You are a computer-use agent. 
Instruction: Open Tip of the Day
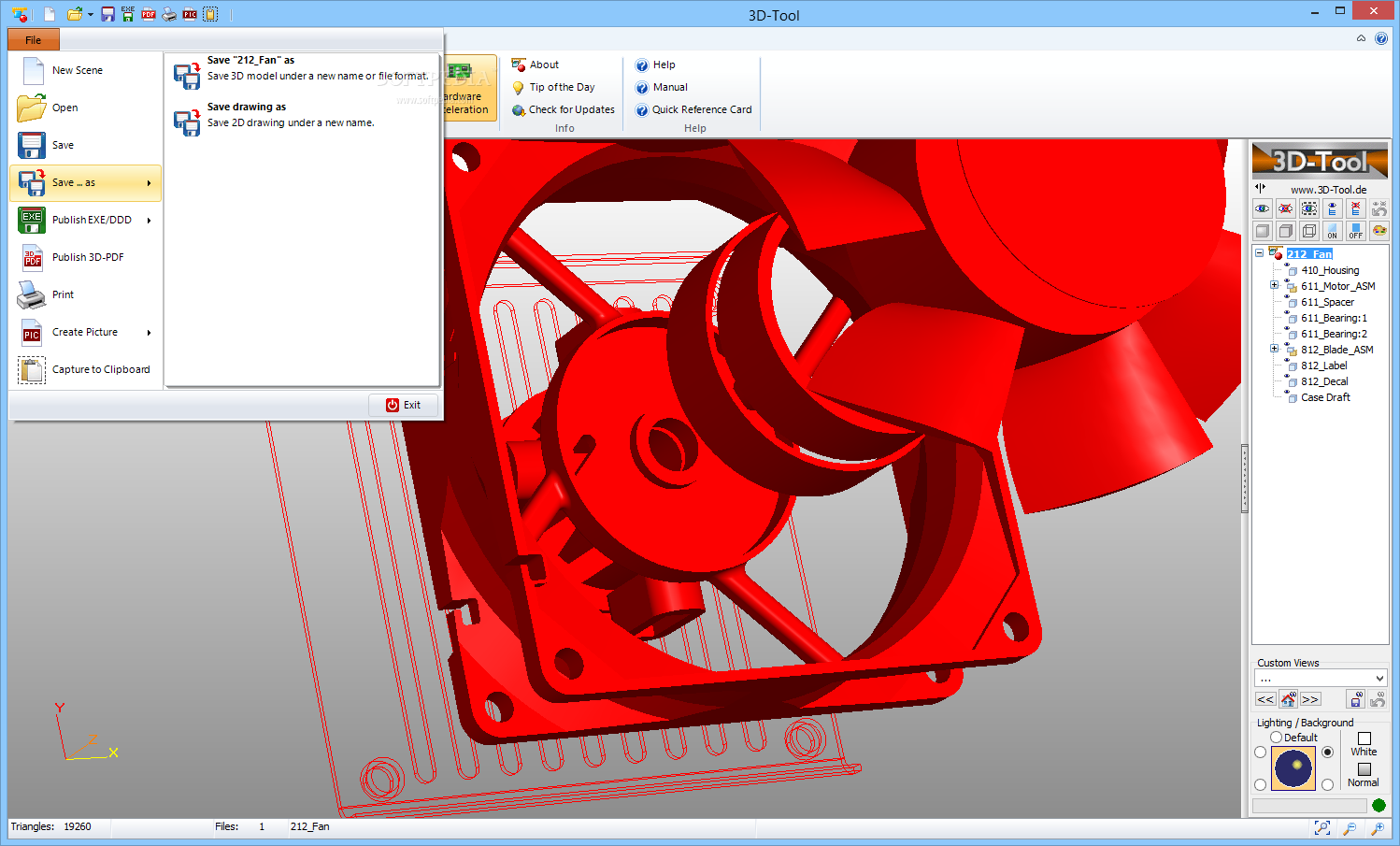point(553,87)
